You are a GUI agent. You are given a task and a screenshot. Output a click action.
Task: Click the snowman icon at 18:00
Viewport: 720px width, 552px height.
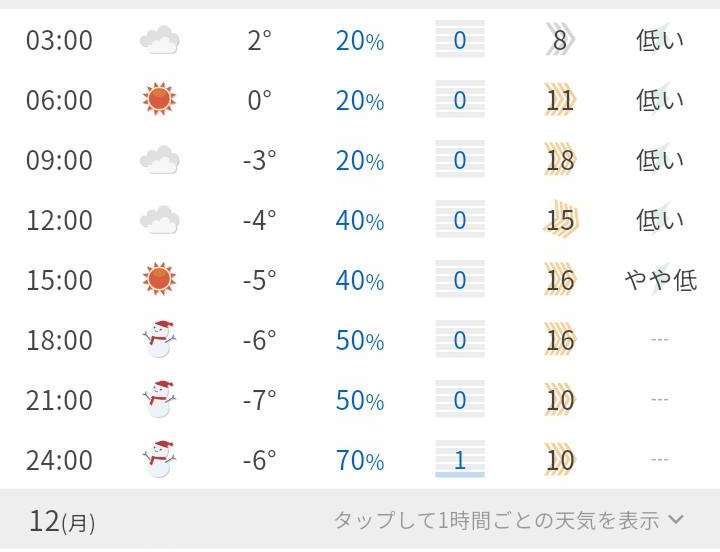(x=160, y=340)
